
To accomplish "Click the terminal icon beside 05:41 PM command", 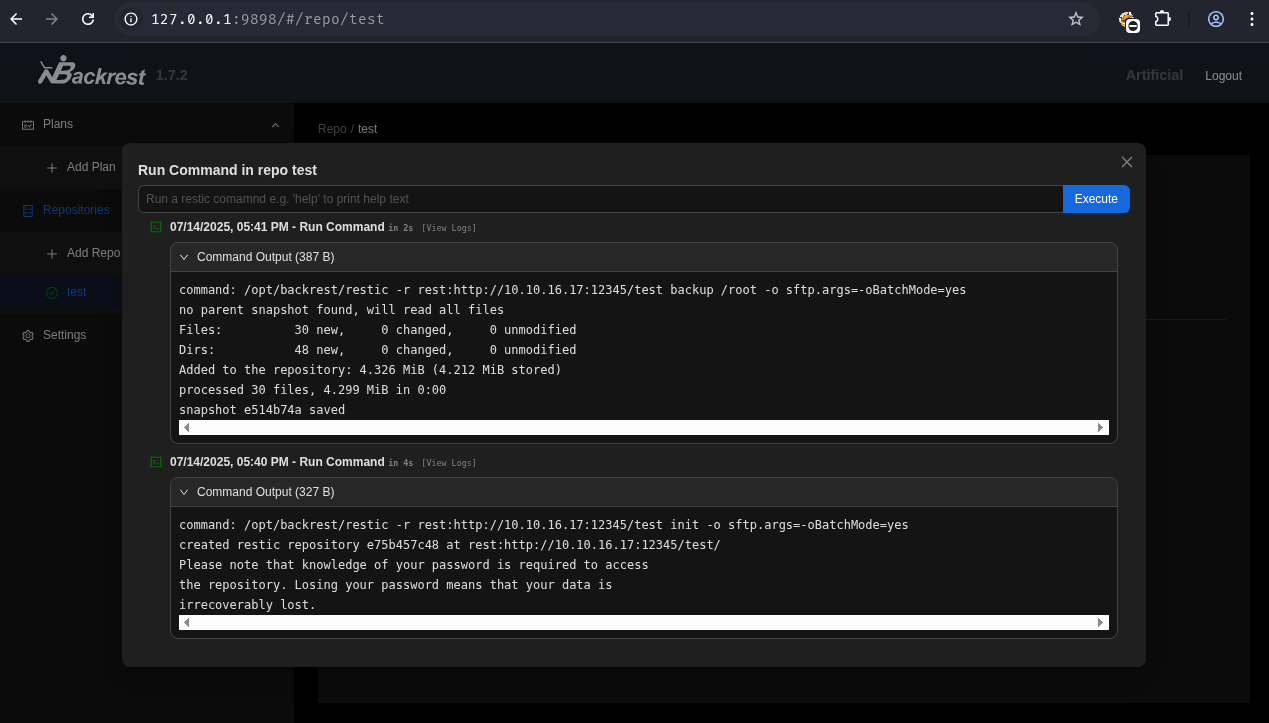I will tap(156, 227).
